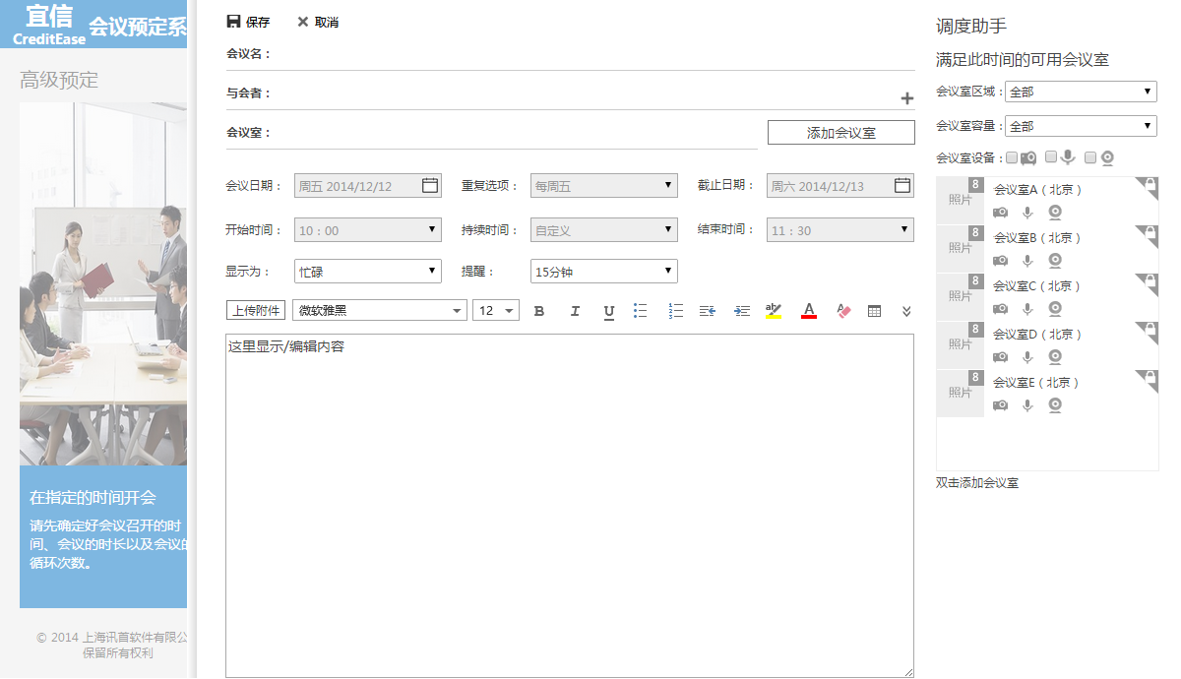The width and height of the screenshot is (1181, 679).
Task: Open the 会议室容量 dropdown
Action: pyautogui.click(x=1081, y=126)
